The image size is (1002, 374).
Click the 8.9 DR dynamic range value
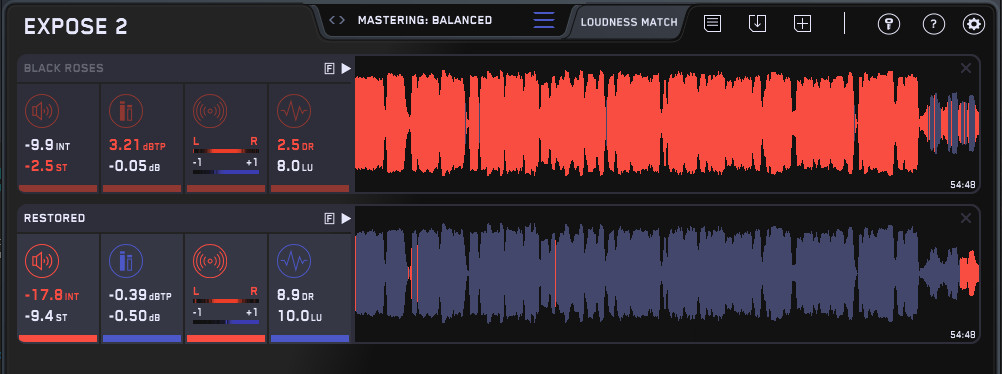[x=295, y=296]
